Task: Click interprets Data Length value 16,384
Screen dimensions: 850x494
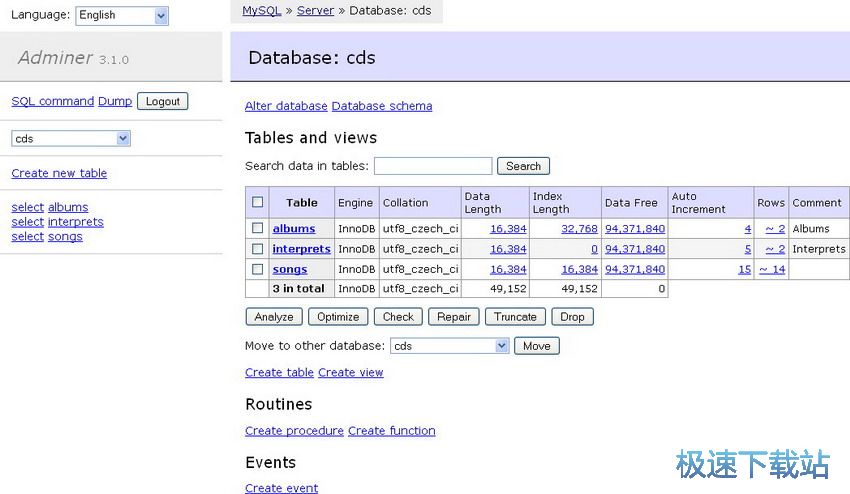Action: (x=508, y=249)
